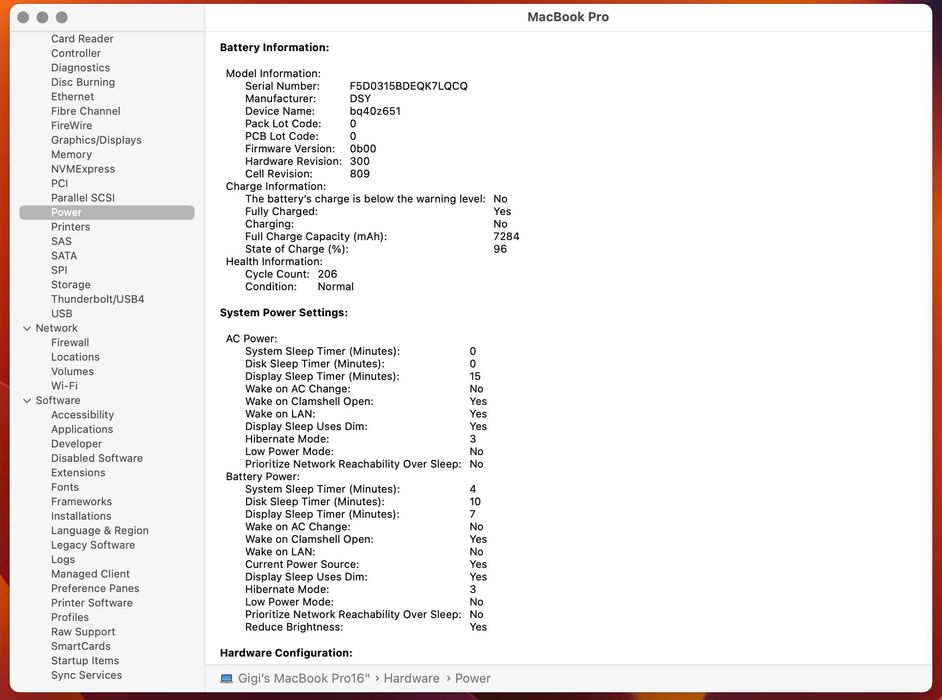Select SATA in the sidebar

tap(64, 255)
